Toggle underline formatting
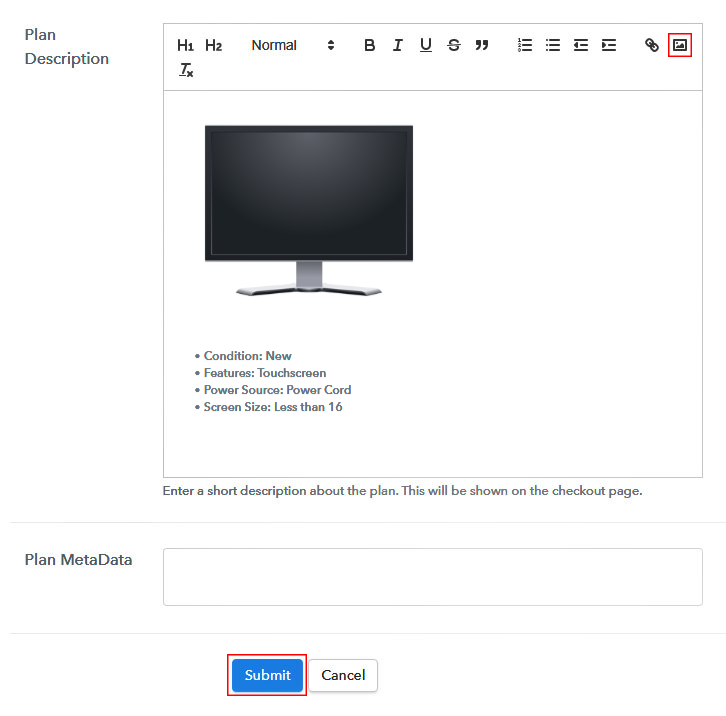This screenshot has height=716, width=726. click(426, 45)
